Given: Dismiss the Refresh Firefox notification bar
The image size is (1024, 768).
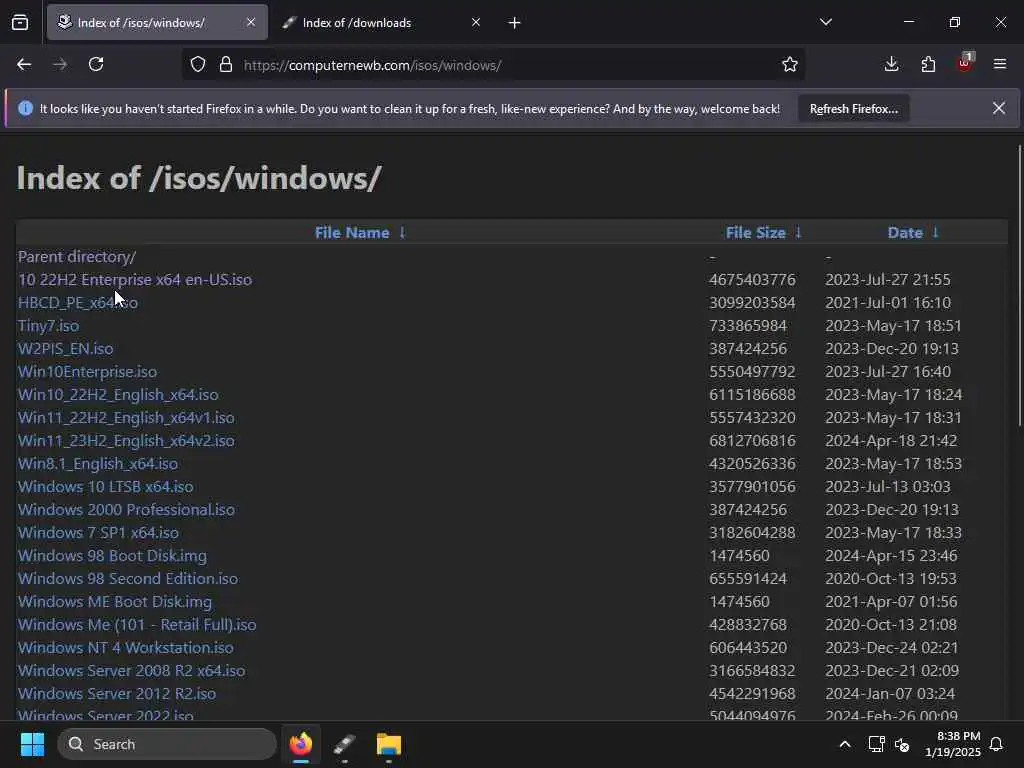Looking at the screenshot, I should 999,108.
